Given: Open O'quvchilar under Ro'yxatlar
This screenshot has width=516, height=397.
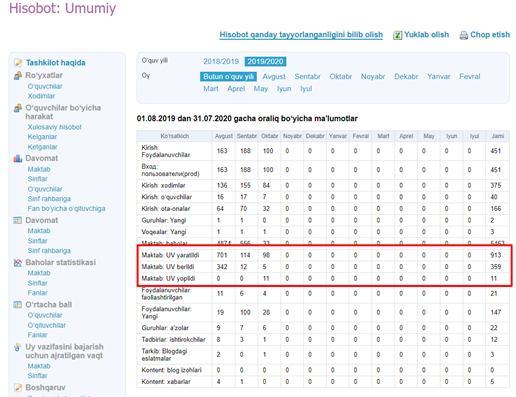Looking at the screenshot, I should coord(45,86).
